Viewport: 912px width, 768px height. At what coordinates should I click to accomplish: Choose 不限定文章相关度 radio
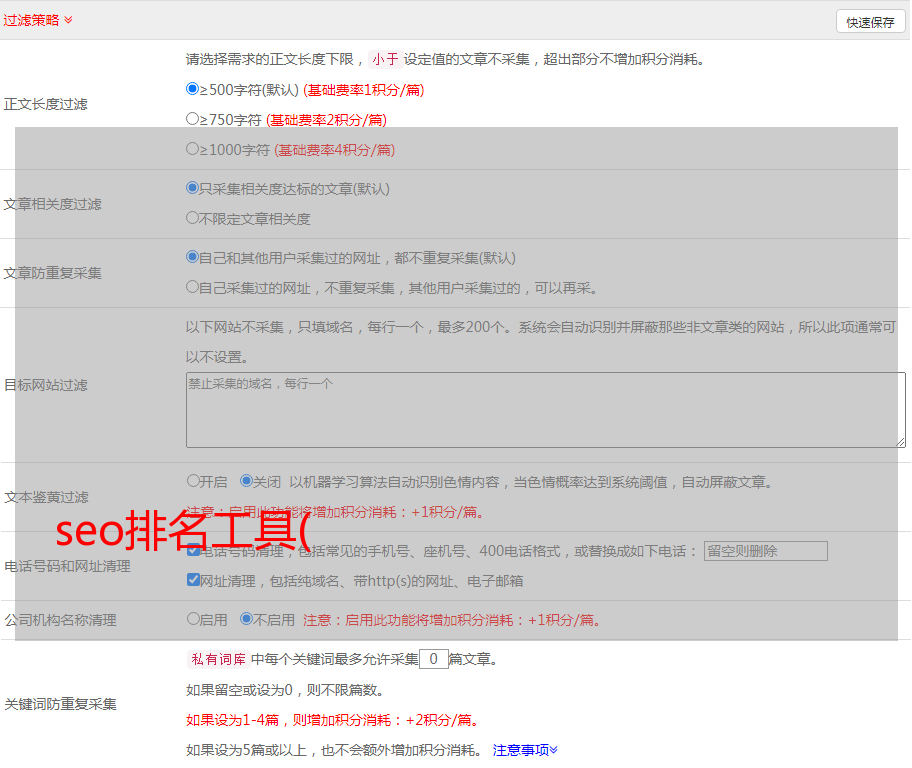192,218
